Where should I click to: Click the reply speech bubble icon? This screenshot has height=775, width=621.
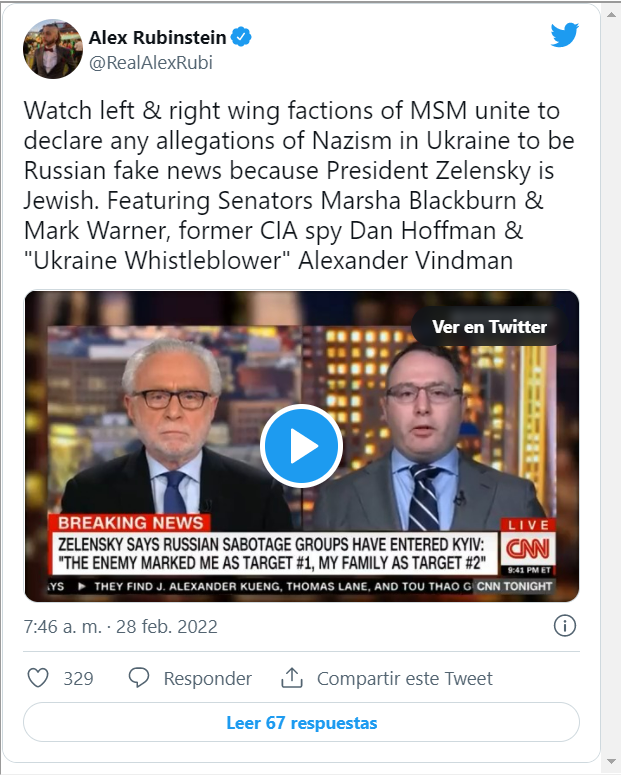point(140,678)
